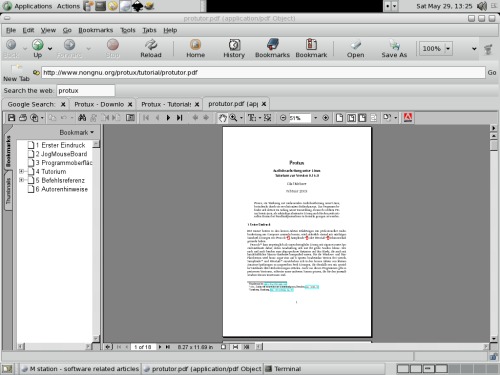Viewport: 500px width, 375px height.
Task: Switch to the Protux - Download tab
Action: [99, 104]
